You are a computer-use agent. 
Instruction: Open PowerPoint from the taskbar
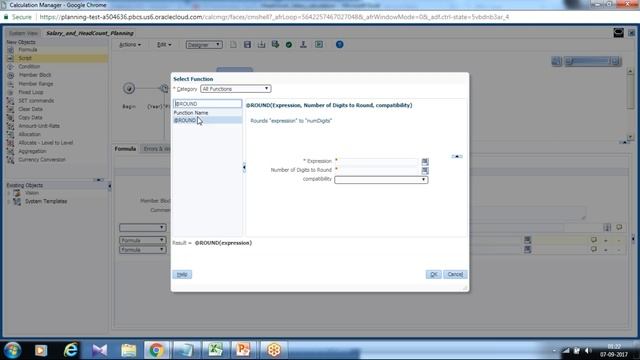point(244,350)
